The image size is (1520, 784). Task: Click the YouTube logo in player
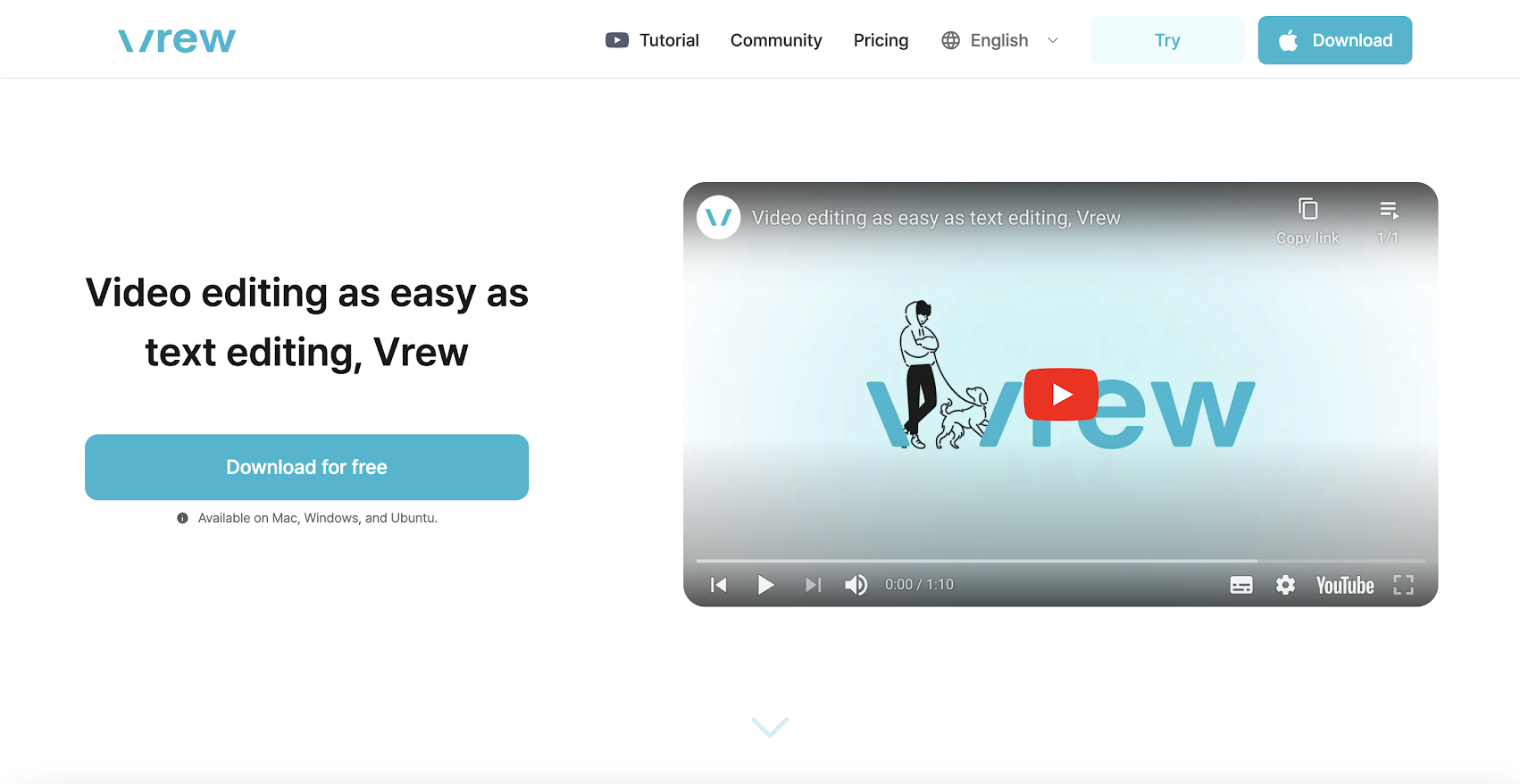pos(1345,586)
